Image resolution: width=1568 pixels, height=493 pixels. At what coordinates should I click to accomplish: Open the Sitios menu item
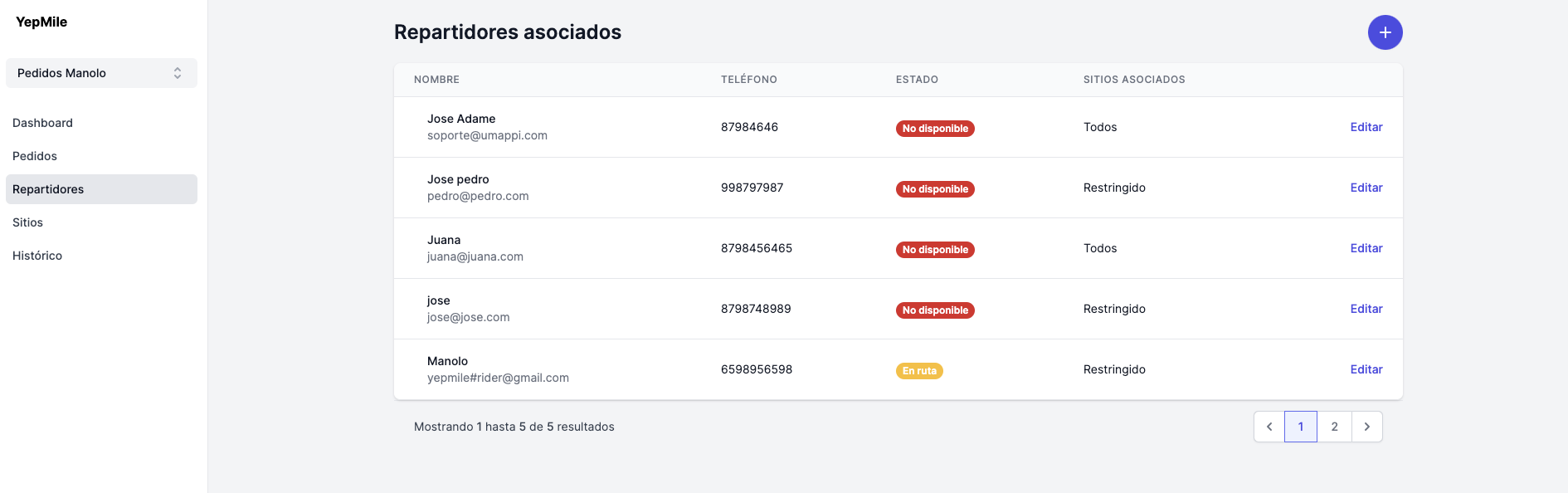(x=27, y=222)
